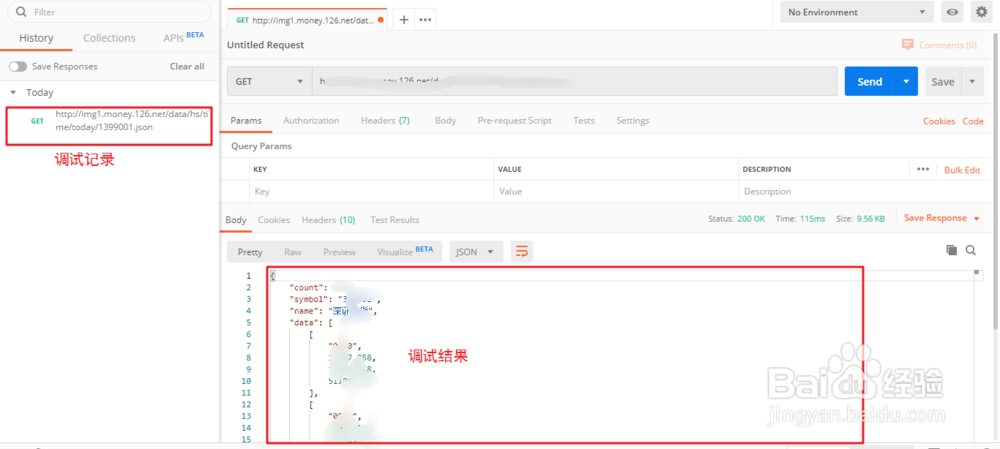Open the Code link
Image resolution: width=1000 pixels, height=449 pixels.
click(x=973, y=121)
